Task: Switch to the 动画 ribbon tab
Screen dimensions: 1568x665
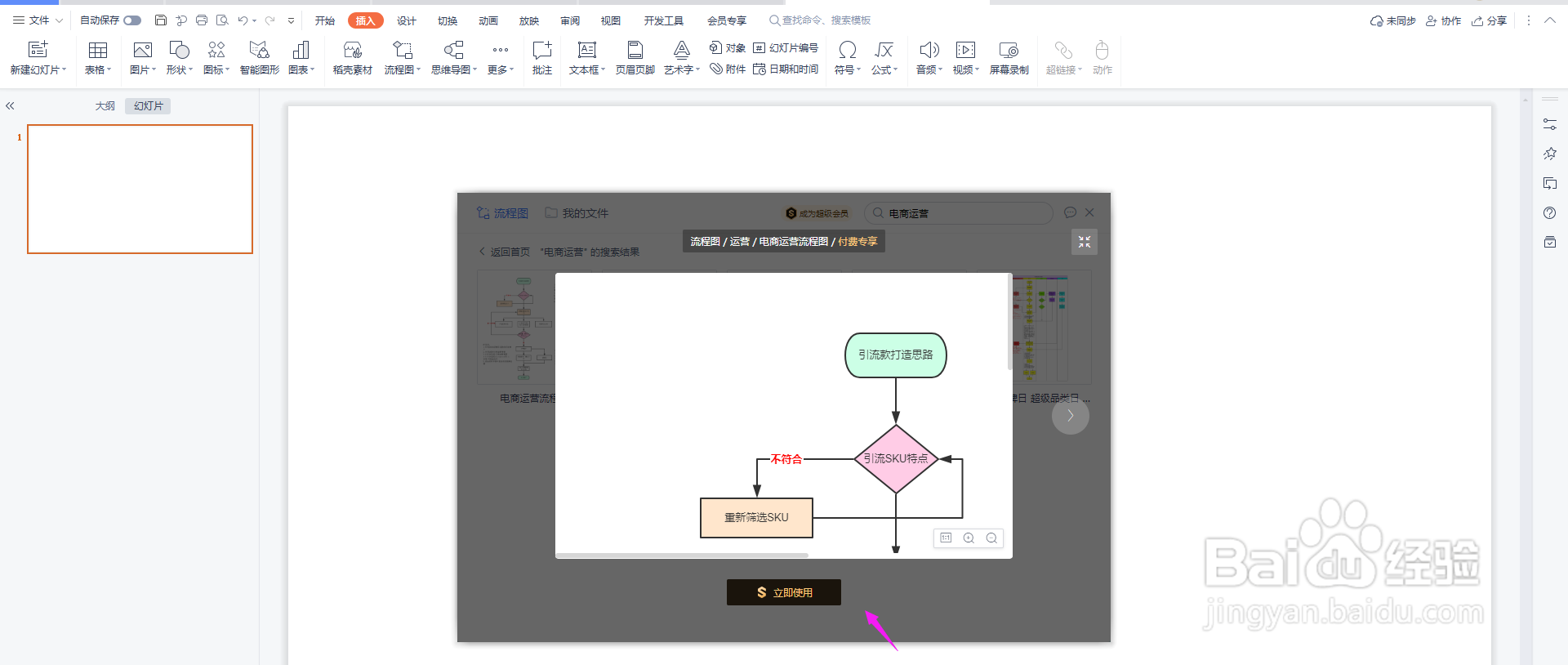Action: 488,20
